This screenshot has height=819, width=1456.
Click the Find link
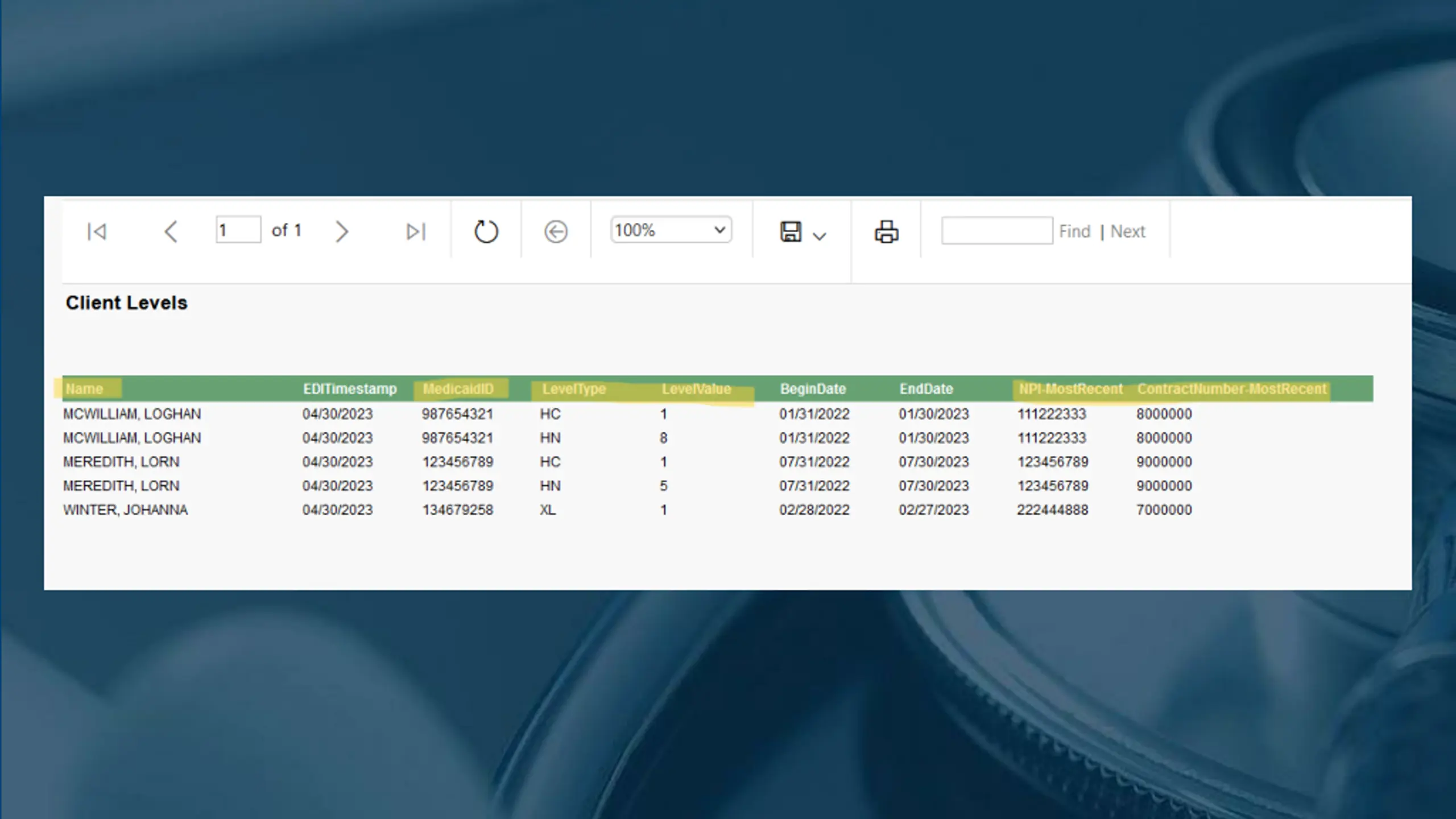[x=1074, y=231]
